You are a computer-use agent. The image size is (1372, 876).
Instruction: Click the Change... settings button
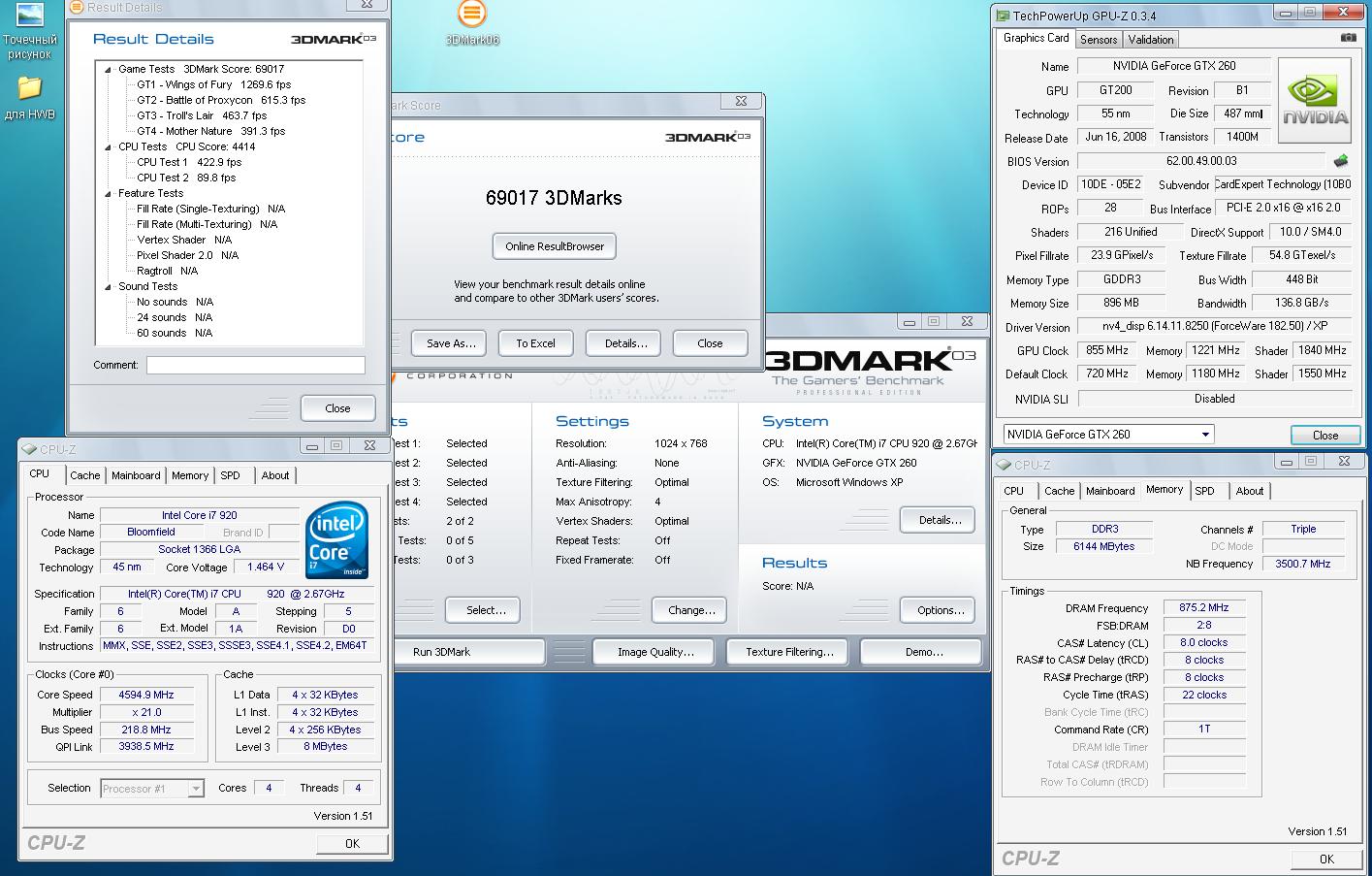[691, 610]
